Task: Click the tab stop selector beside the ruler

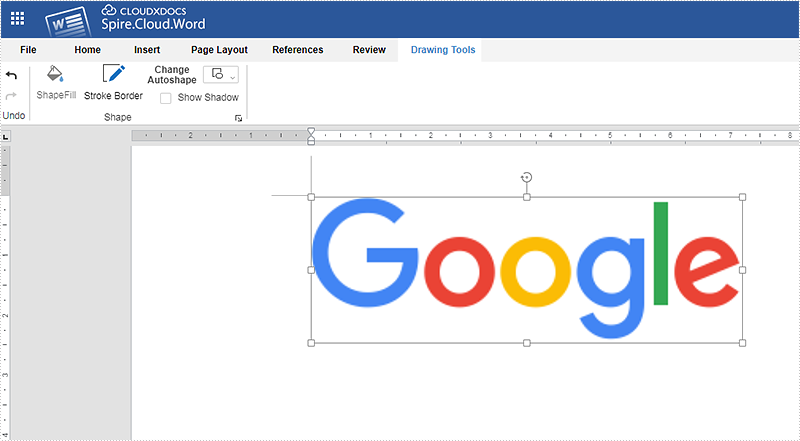Action: (x=5, y=137)
